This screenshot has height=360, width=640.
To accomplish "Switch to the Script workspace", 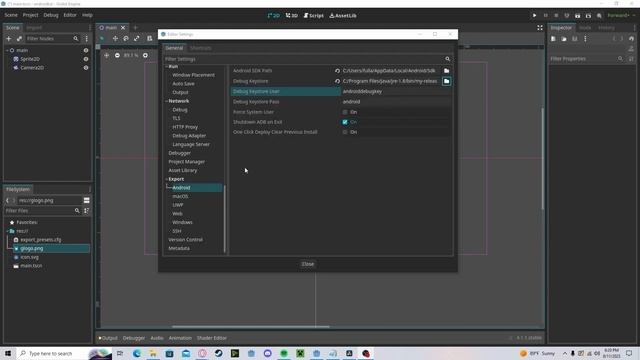I will pos(313,16).
